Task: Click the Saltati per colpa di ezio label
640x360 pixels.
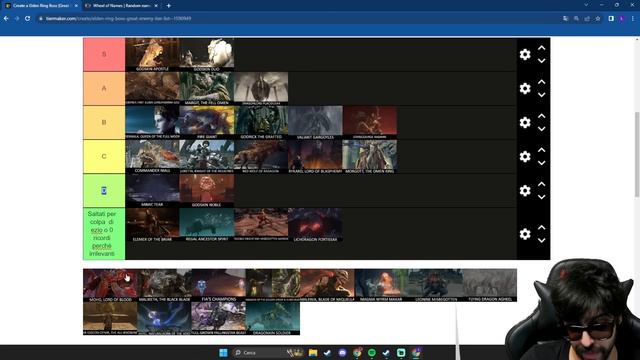Action: 104,233
